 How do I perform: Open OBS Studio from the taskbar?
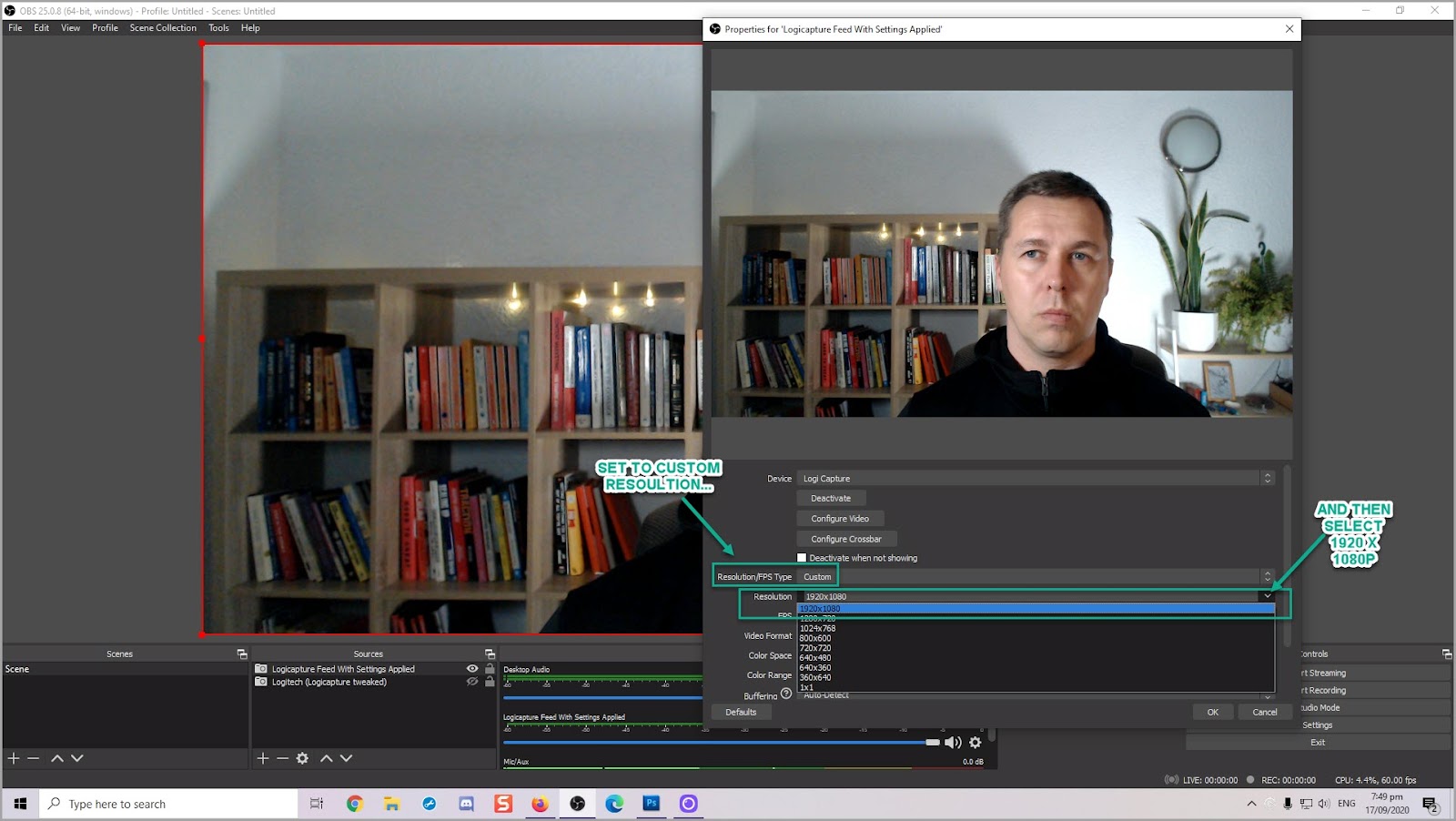pyautogui.click(x=578, y=804)
